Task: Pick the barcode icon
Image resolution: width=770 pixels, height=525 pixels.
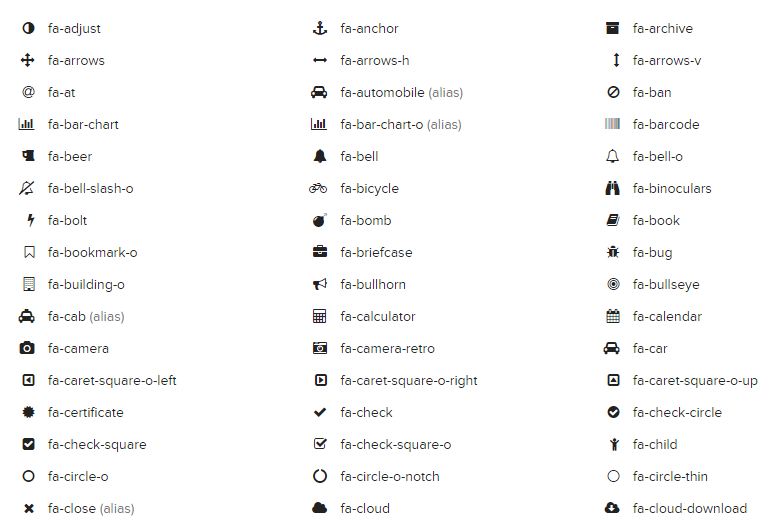Action: point(613,124)
